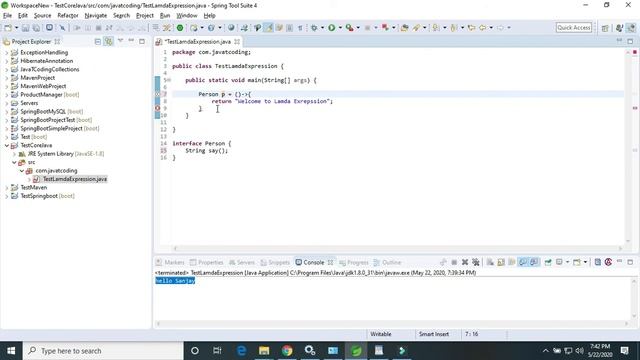
Task: Select the TestMaven project
Action: 34,187
